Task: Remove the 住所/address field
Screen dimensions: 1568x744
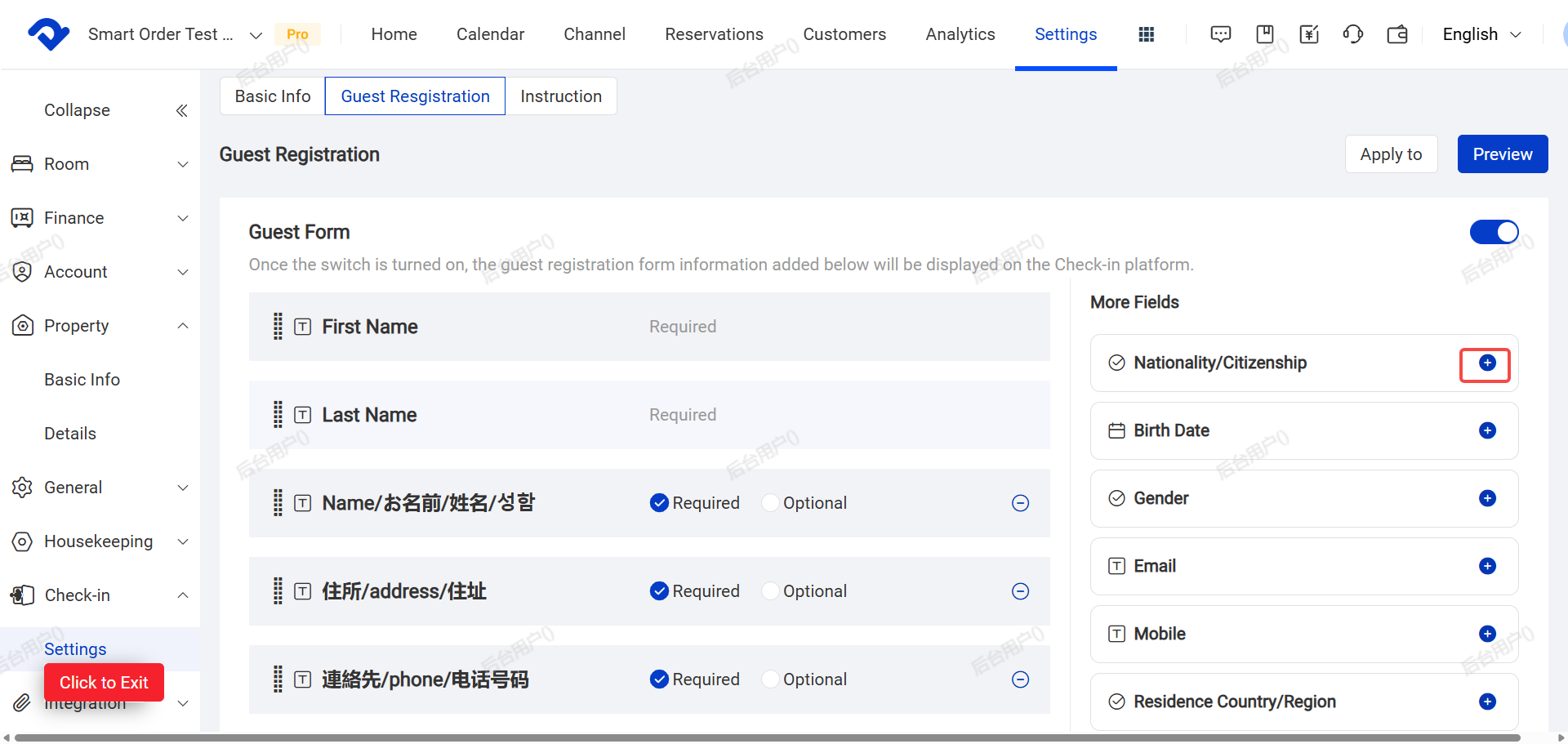Action: pyautogui.click(x=1020, y=591)
